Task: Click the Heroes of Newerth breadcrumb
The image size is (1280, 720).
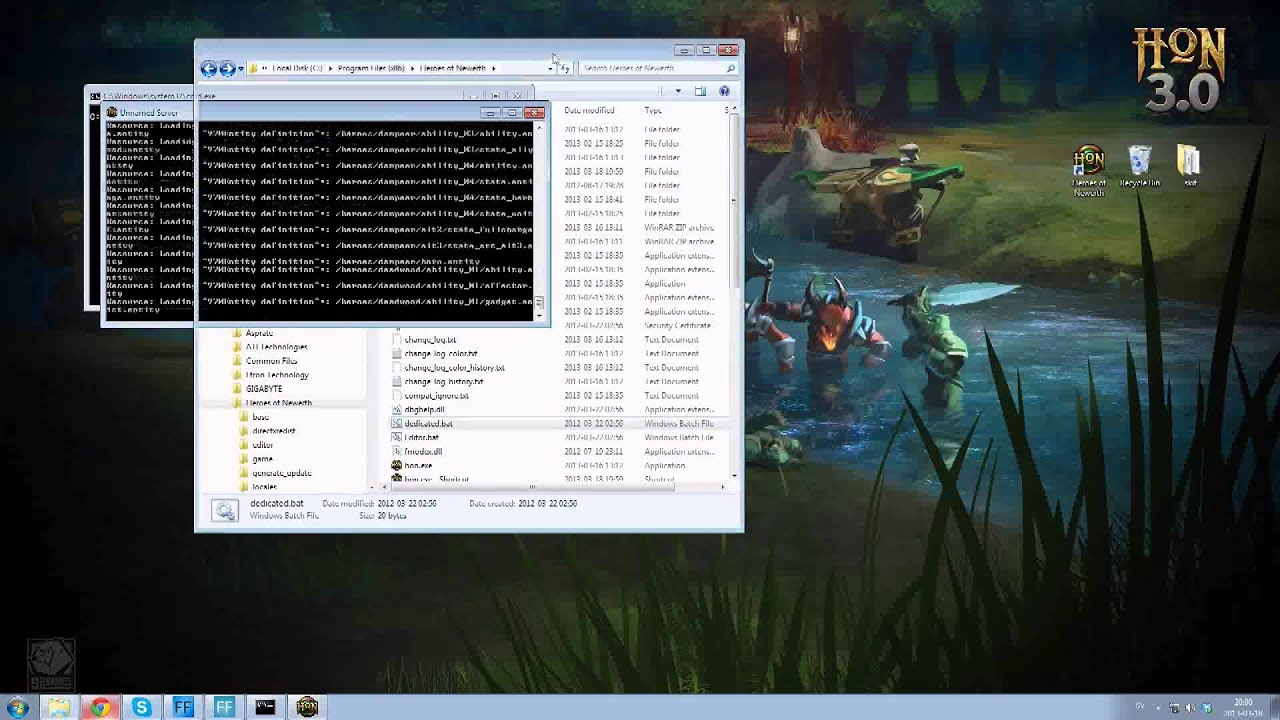Action: click(x=453, y=68)
